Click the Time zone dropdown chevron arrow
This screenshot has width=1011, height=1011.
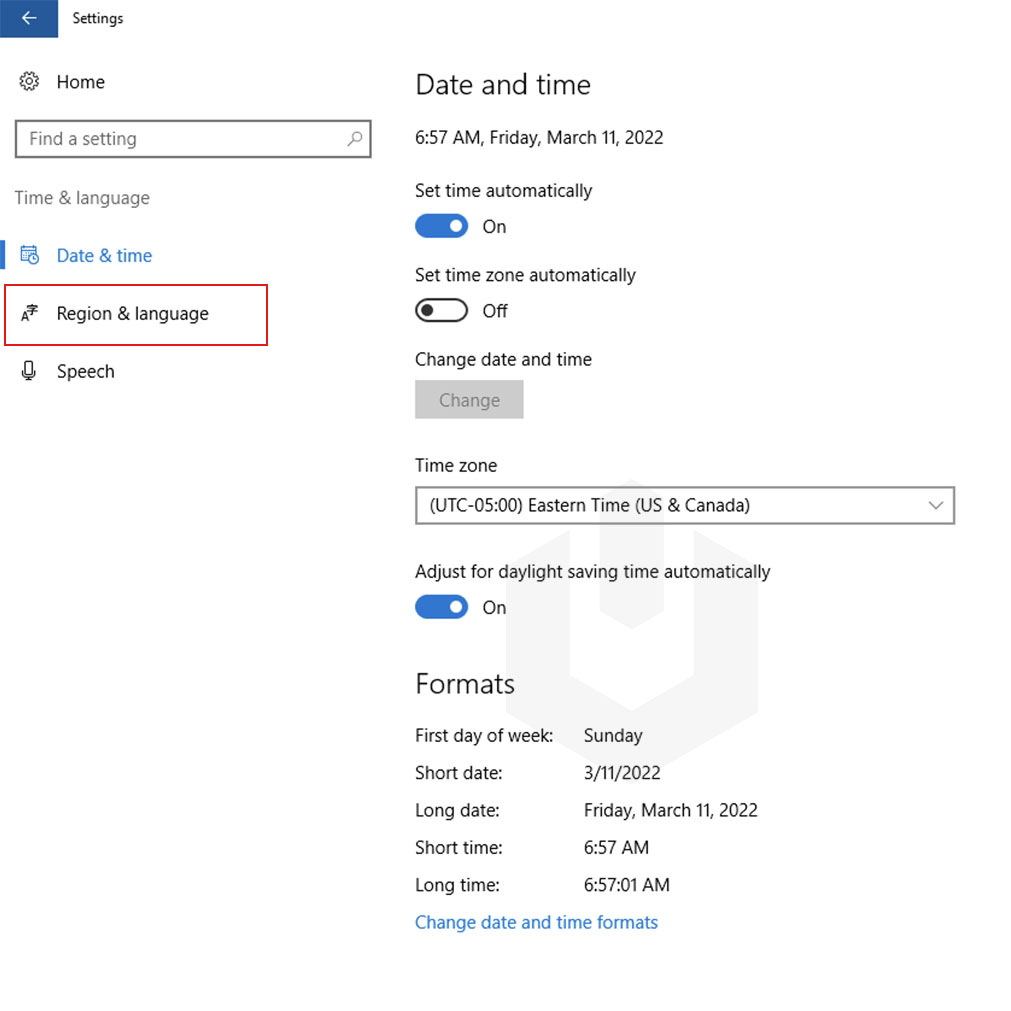click(936, 505)
